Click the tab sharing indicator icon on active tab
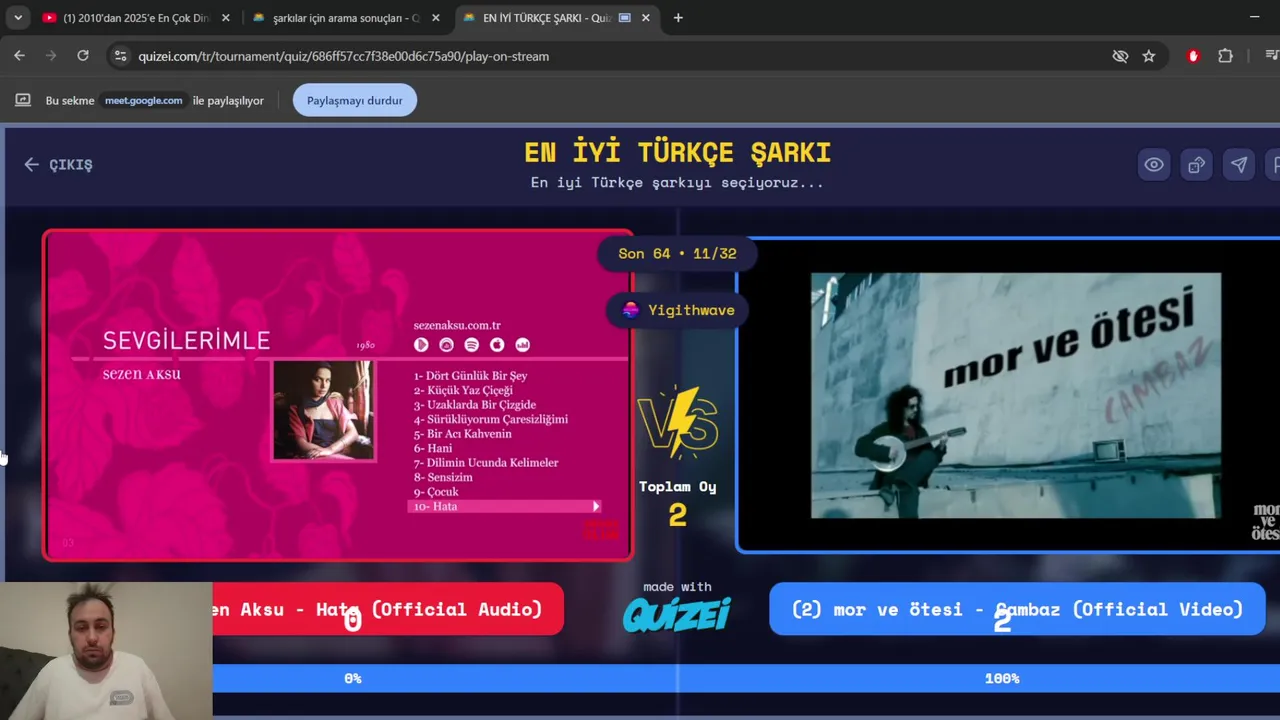The width and height of the screenshot is (1280, 720). pos(625,18)
